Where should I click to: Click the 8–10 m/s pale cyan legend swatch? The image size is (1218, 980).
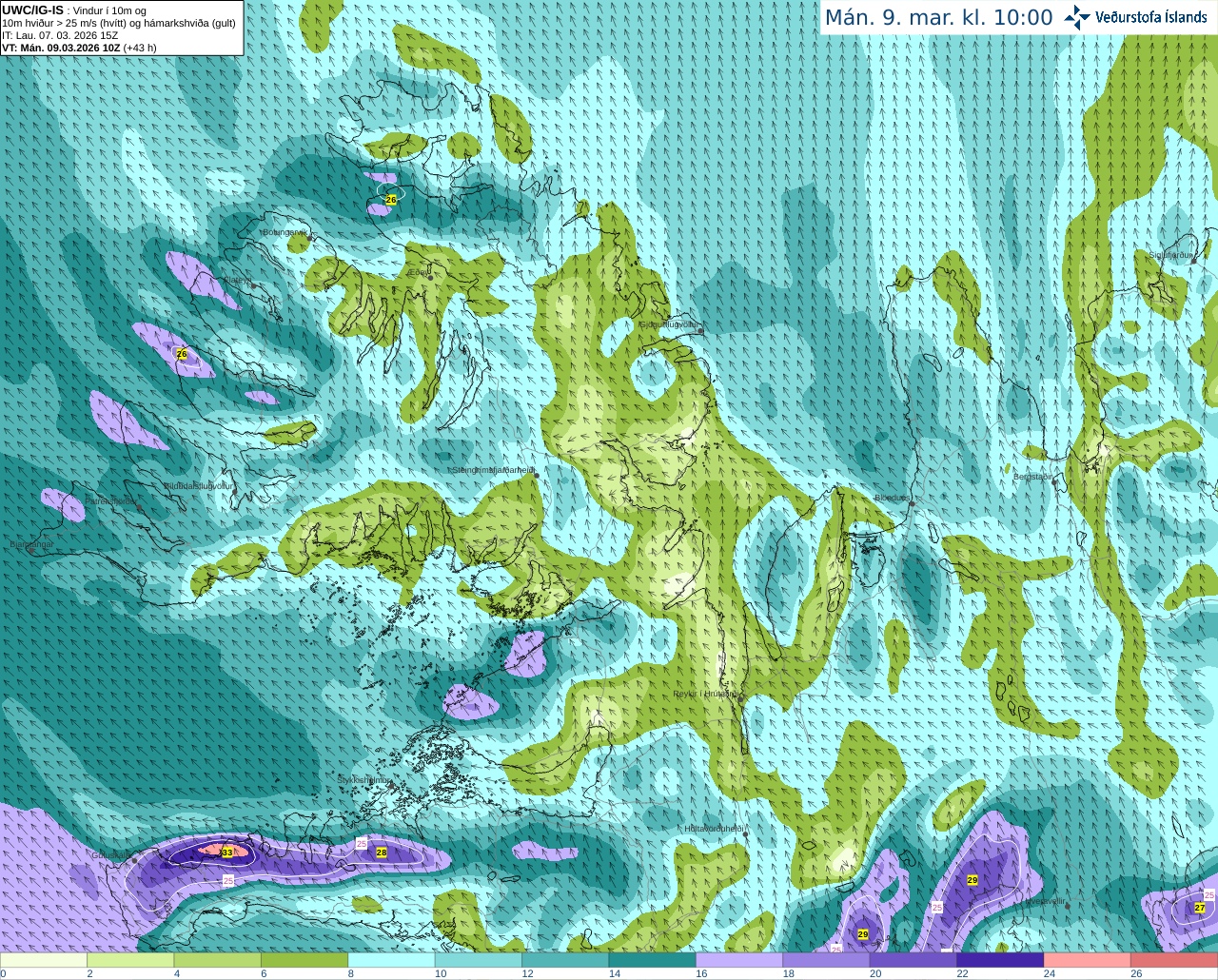pos(391,960)
